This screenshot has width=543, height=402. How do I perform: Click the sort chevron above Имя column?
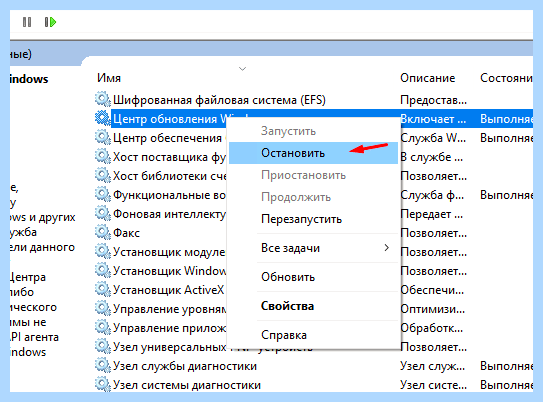click(x=242, y=69)
